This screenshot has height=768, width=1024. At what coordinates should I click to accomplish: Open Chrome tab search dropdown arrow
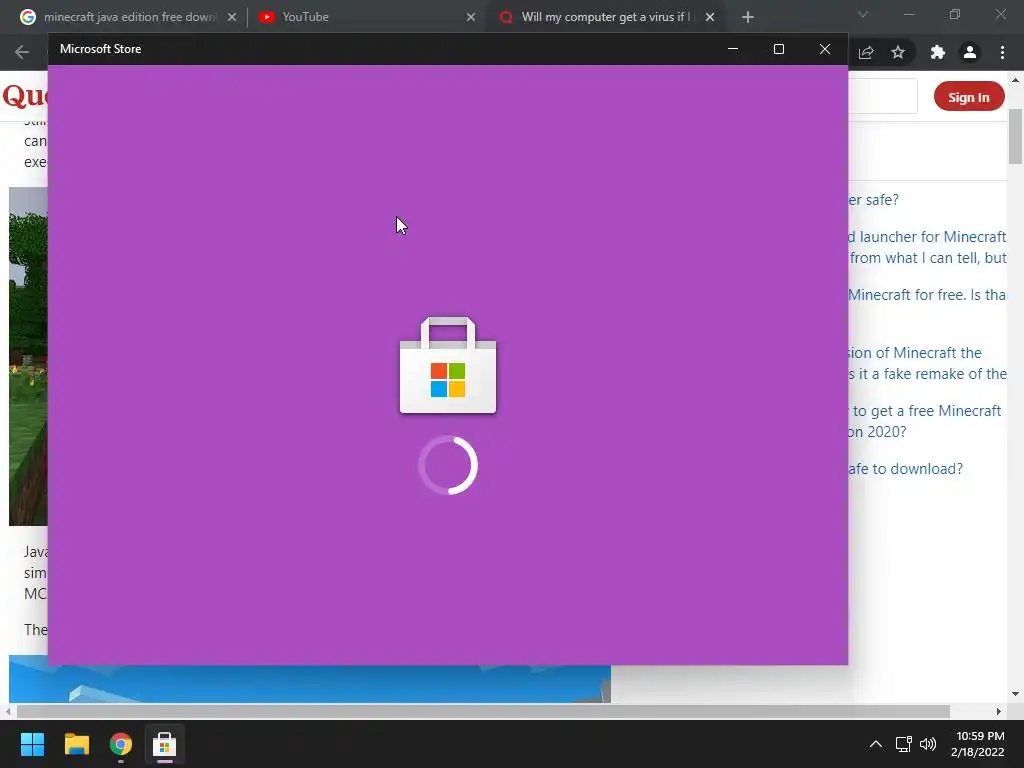coord(863,14)
